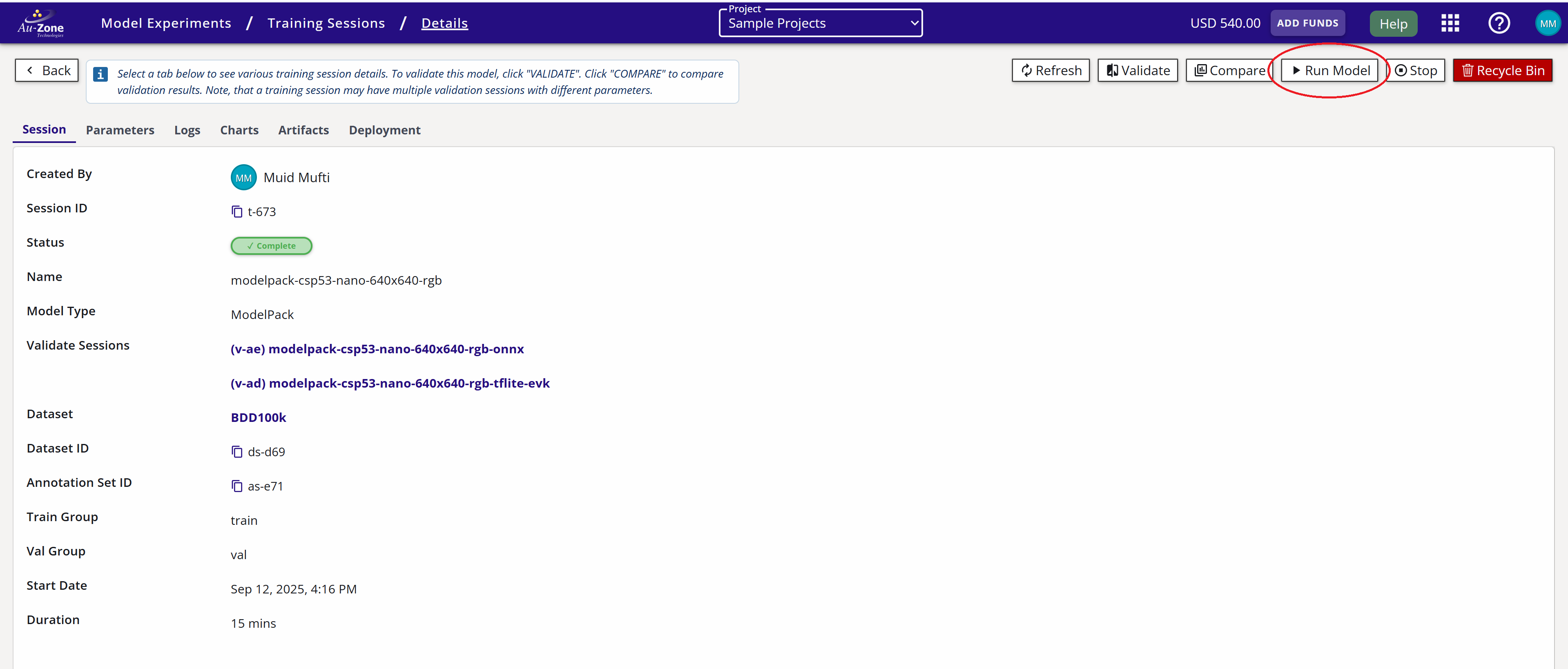
Task: Open the v-ae onnx validate session link
Action: click(377, 349)
